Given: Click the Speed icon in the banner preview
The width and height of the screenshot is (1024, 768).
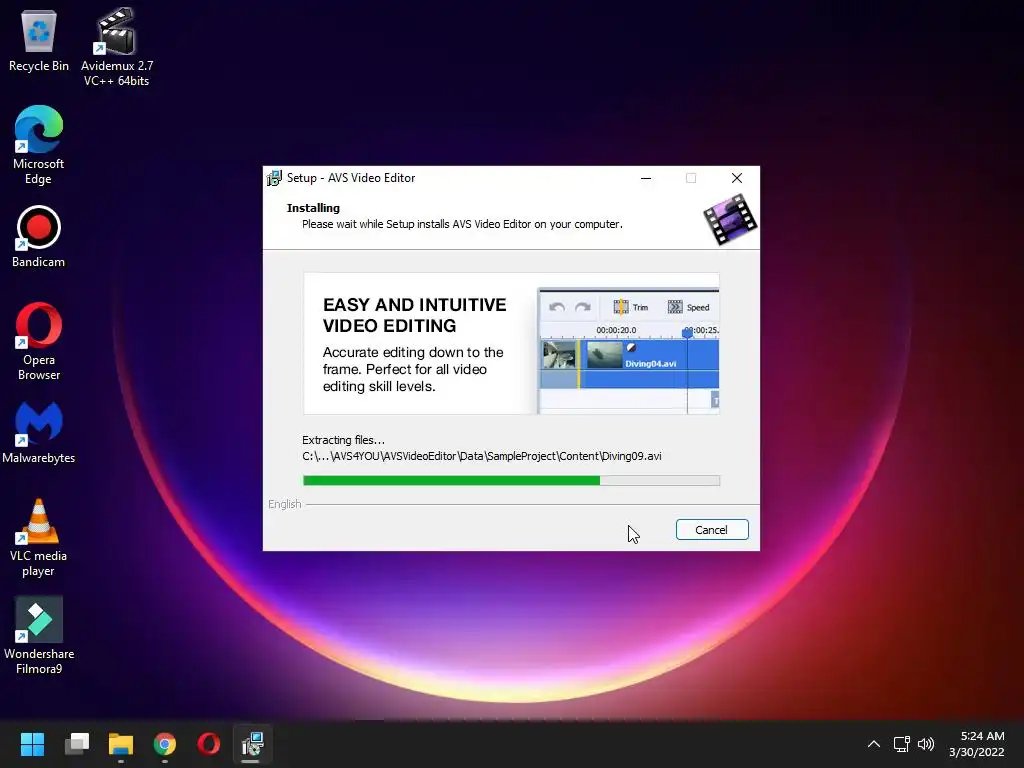Looking at the screenshot, I should click(675, 307).
